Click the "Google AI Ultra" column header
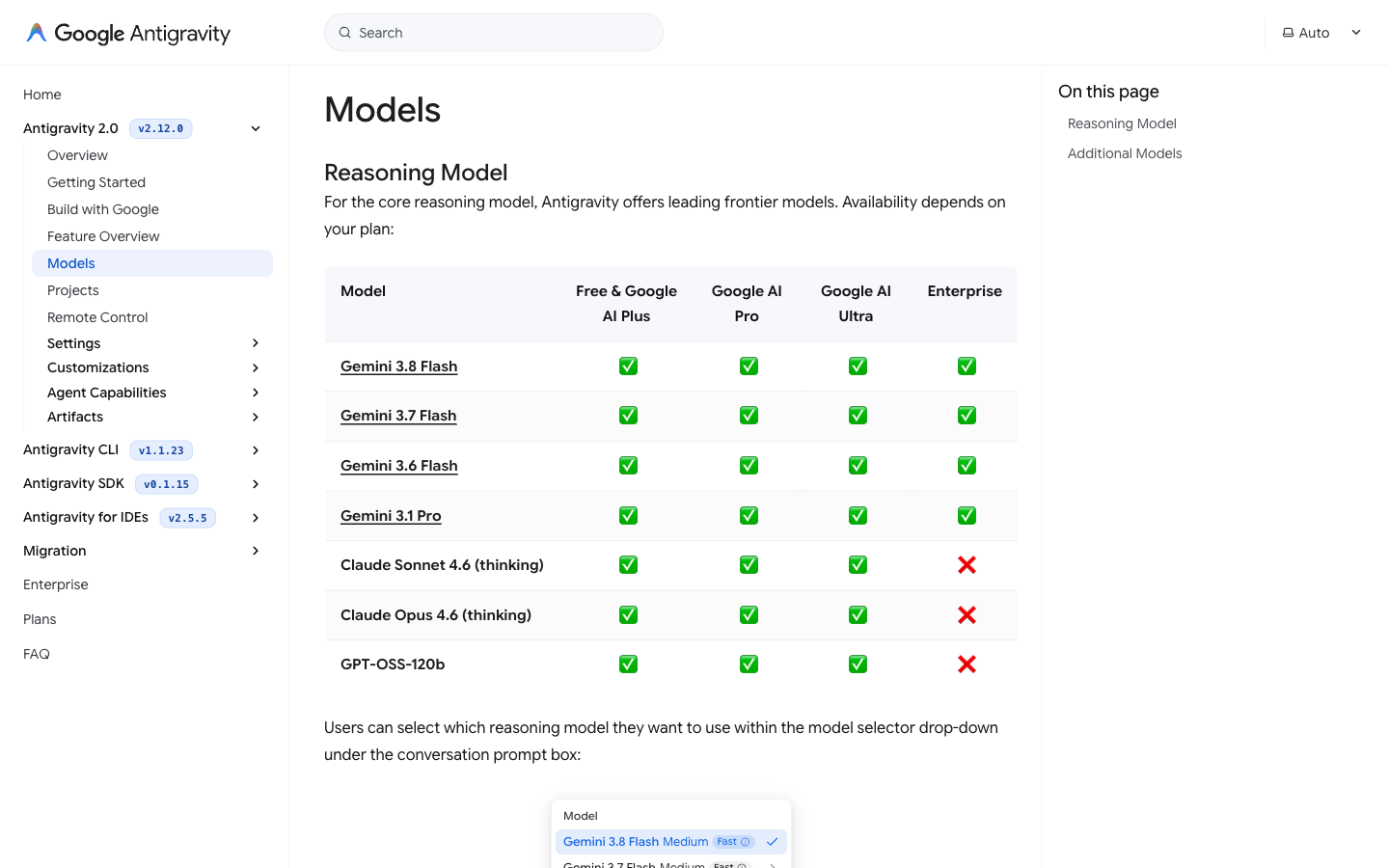Viewport: 1389px width, 868px height. [856, 304]
